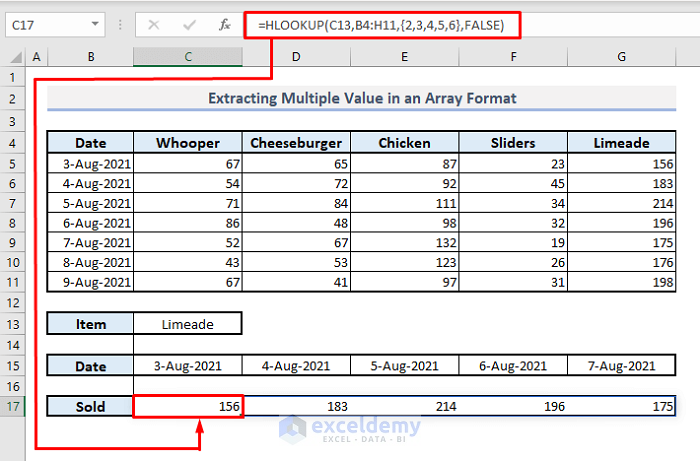Click Limeade value 176 in row 10
700x461 pixels.
pos(621,262)
